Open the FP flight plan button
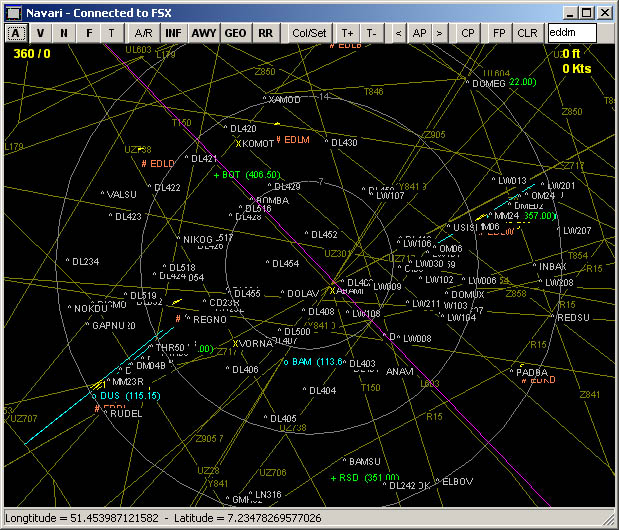The image size is (619, 530). point(499,33)
